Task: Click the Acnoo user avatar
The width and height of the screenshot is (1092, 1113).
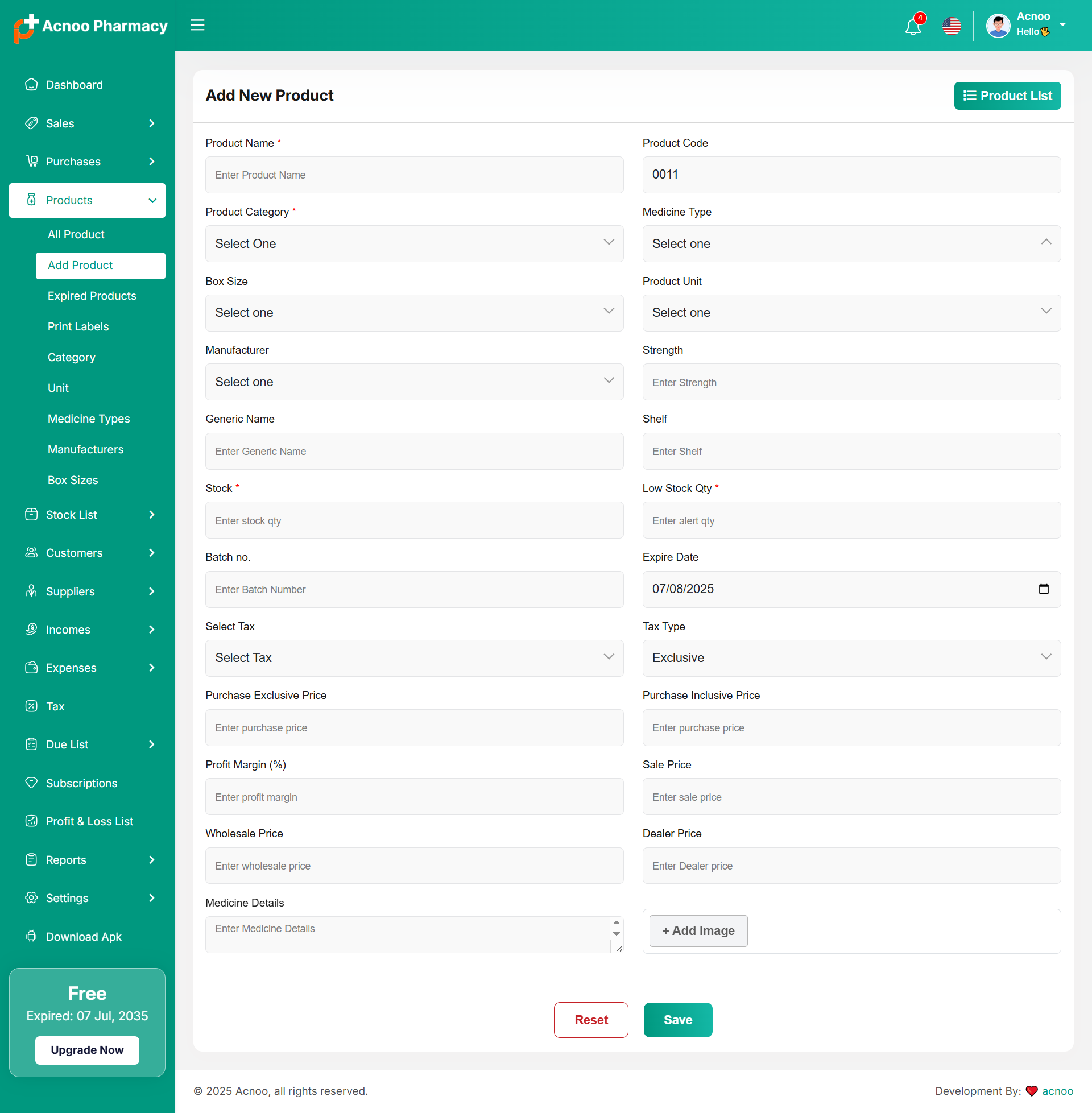Action: (998, 26)
